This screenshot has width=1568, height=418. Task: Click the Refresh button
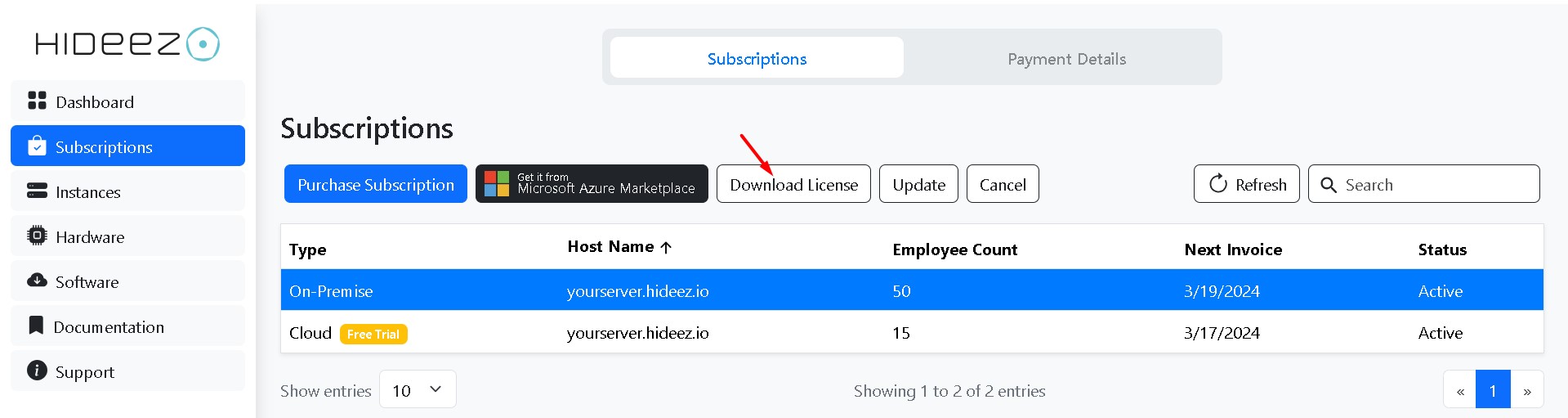click(x=1246, y=184)
